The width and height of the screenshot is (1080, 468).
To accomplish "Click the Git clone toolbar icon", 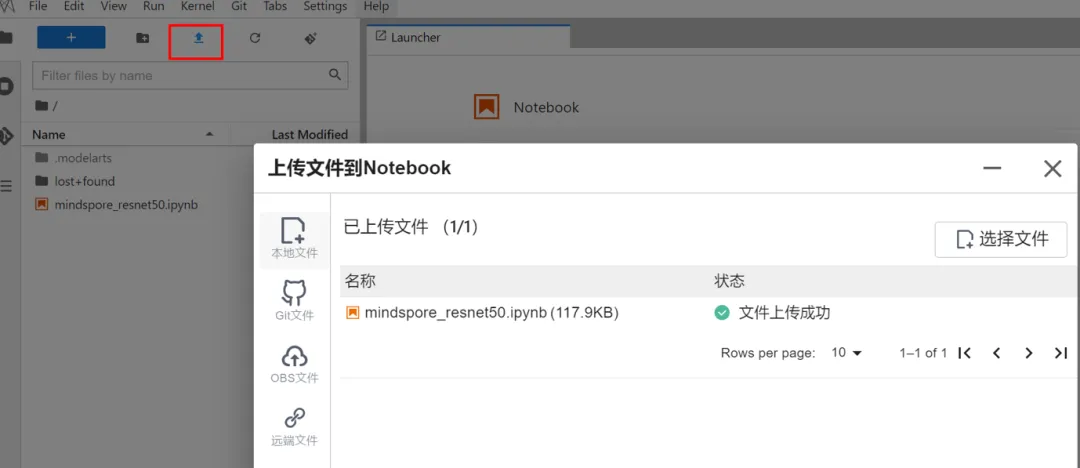I will coord(310,38).
